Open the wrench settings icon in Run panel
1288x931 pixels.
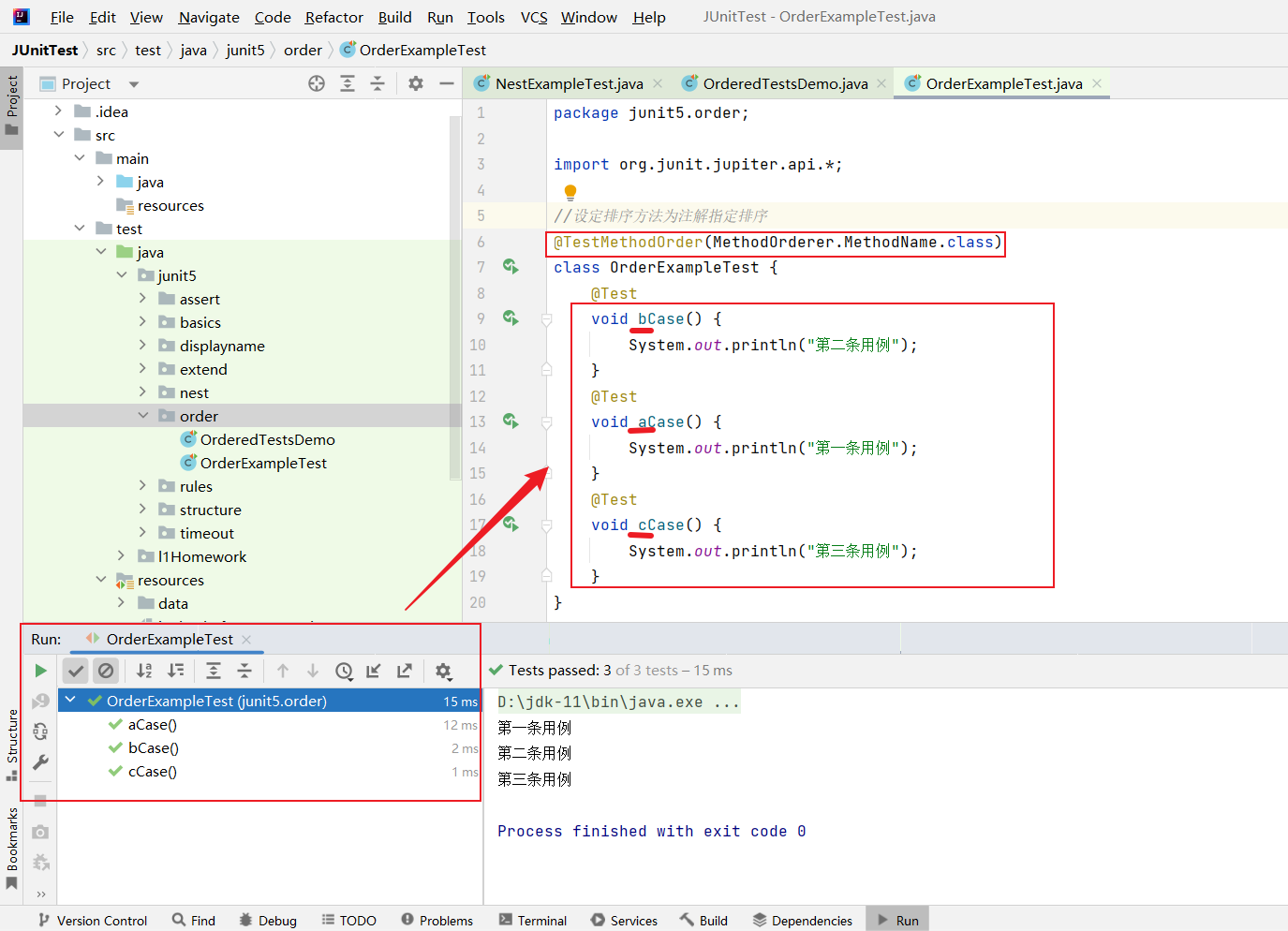click(40, 762)
